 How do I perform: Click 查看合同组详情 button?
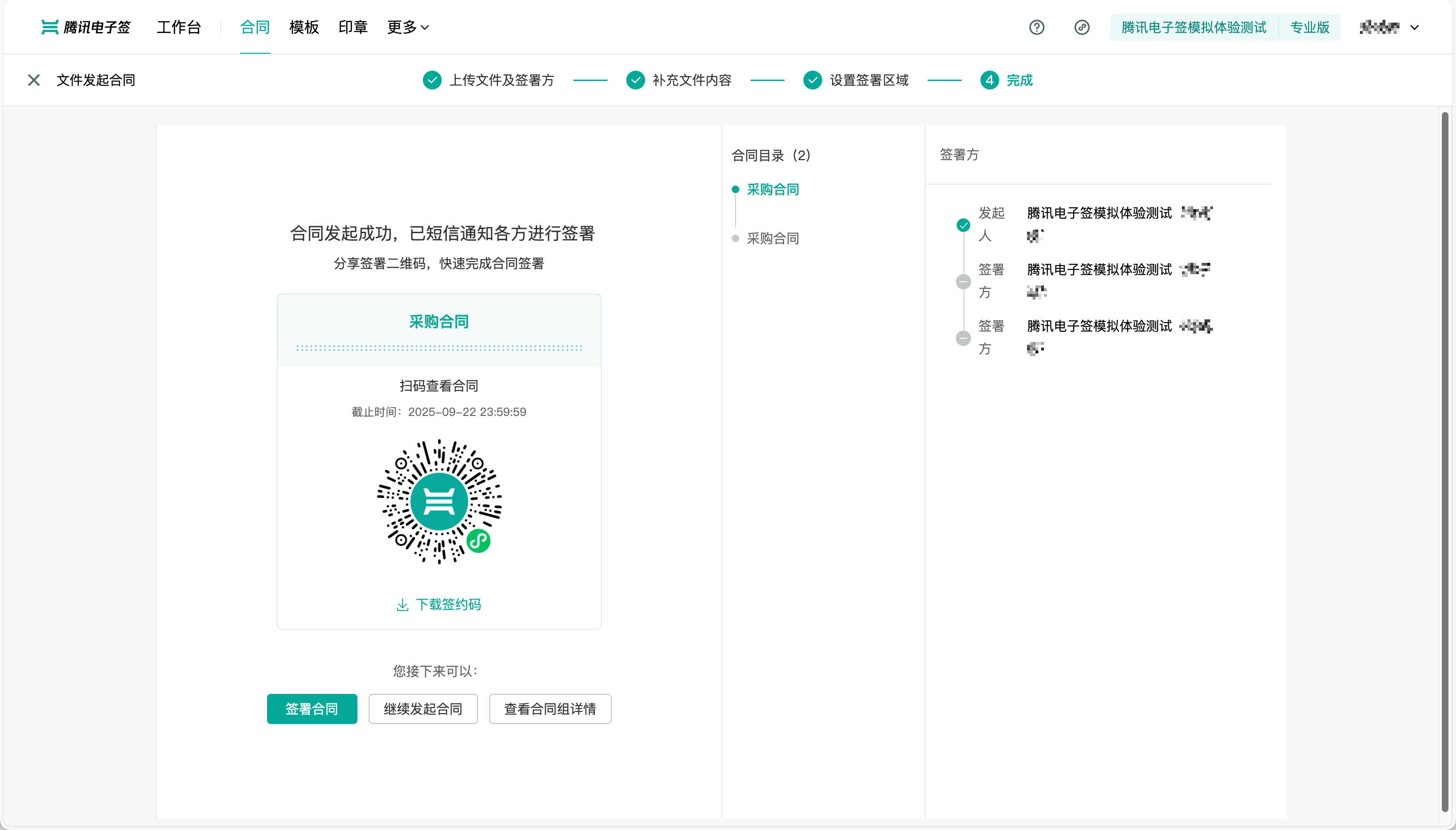pyautogui.click(x=550, y=708)
